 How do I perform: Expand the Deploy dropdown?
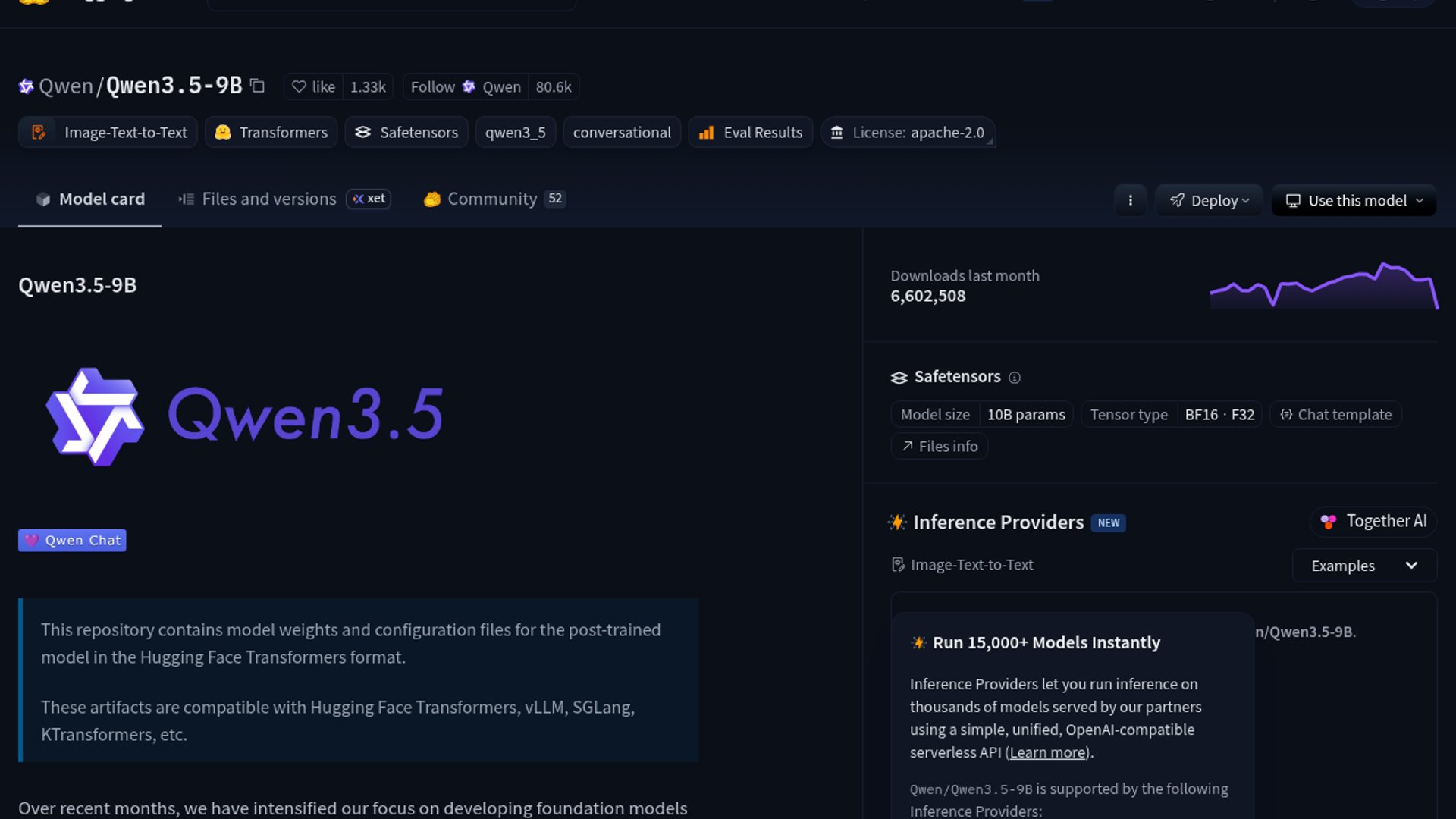pos(1209,200)
